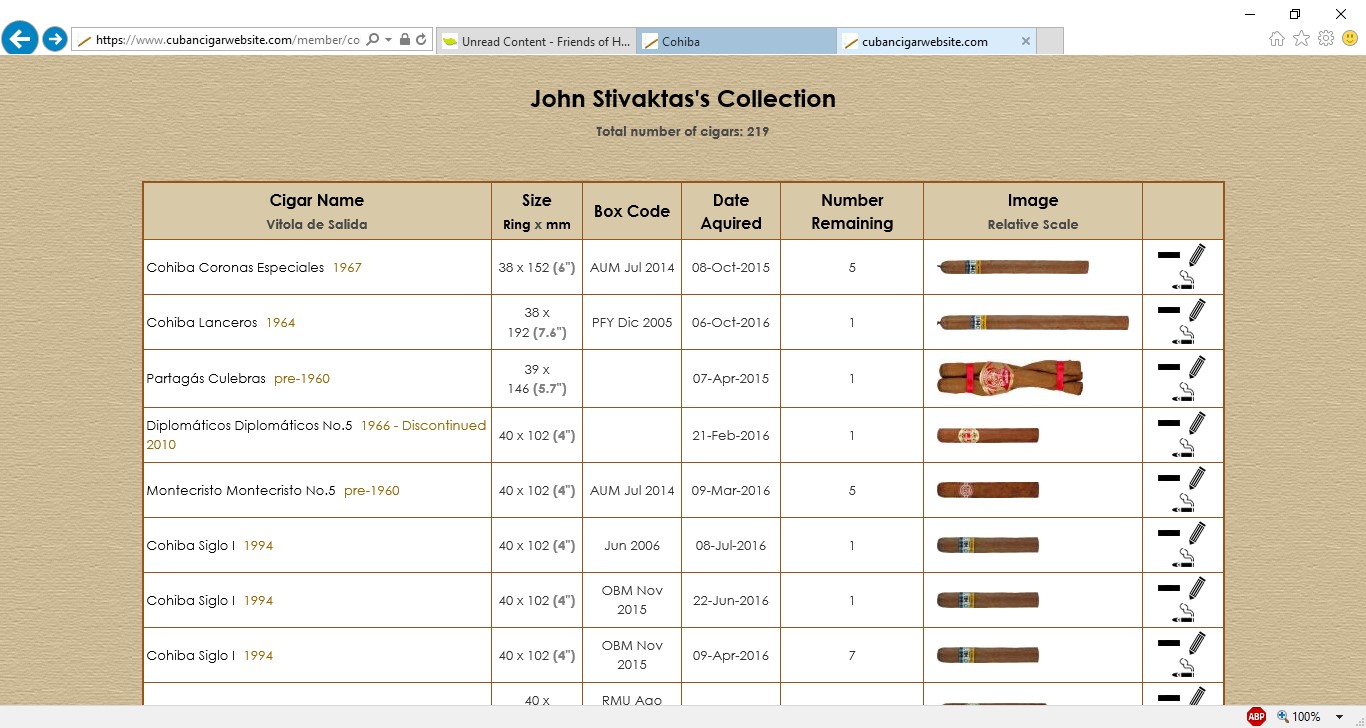
Task: Click the Box Code column header
Action: [x=632, y=211]
